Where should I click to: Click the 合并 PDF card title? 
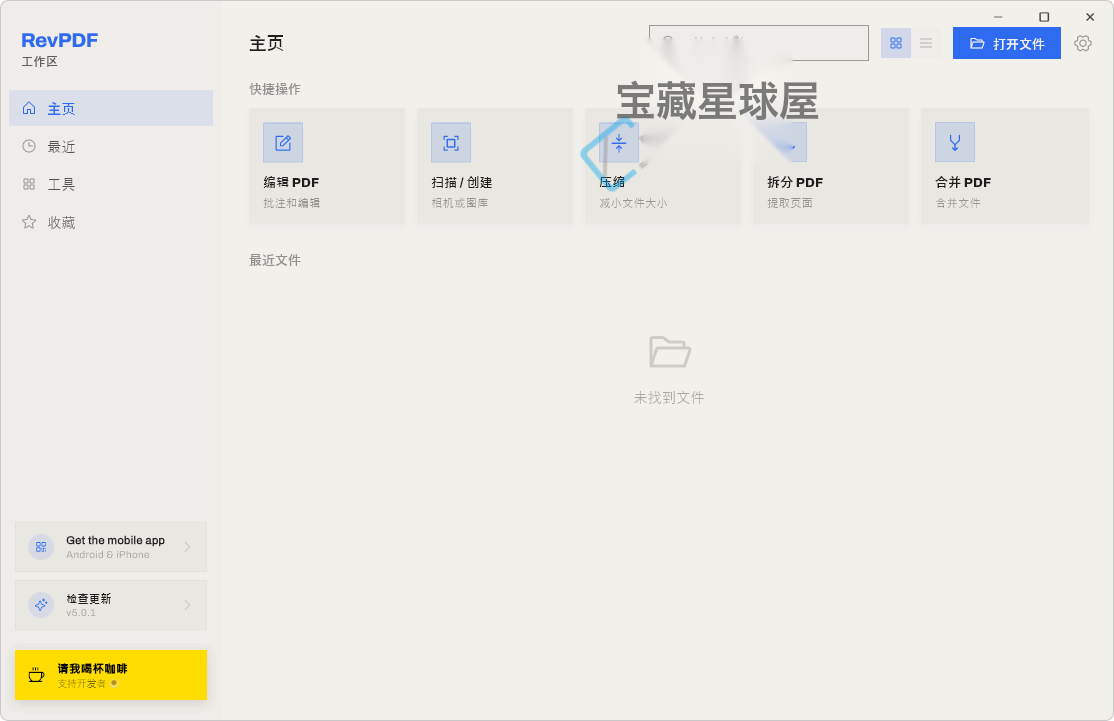(x=963, y=183)
